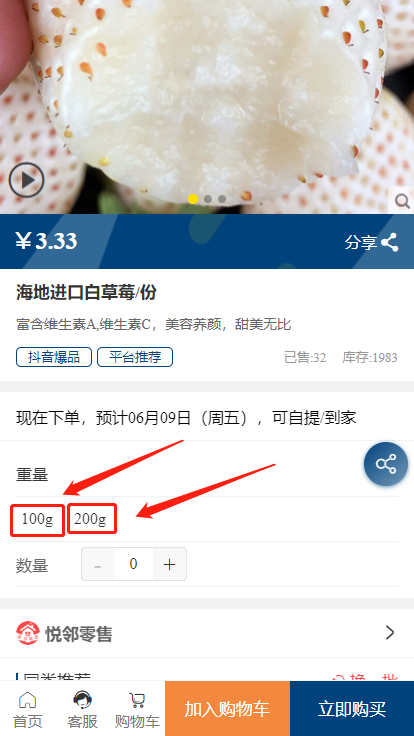Click the share icon in price bar
The height and width of the screenshot is (736, 414).
(390, 242)
